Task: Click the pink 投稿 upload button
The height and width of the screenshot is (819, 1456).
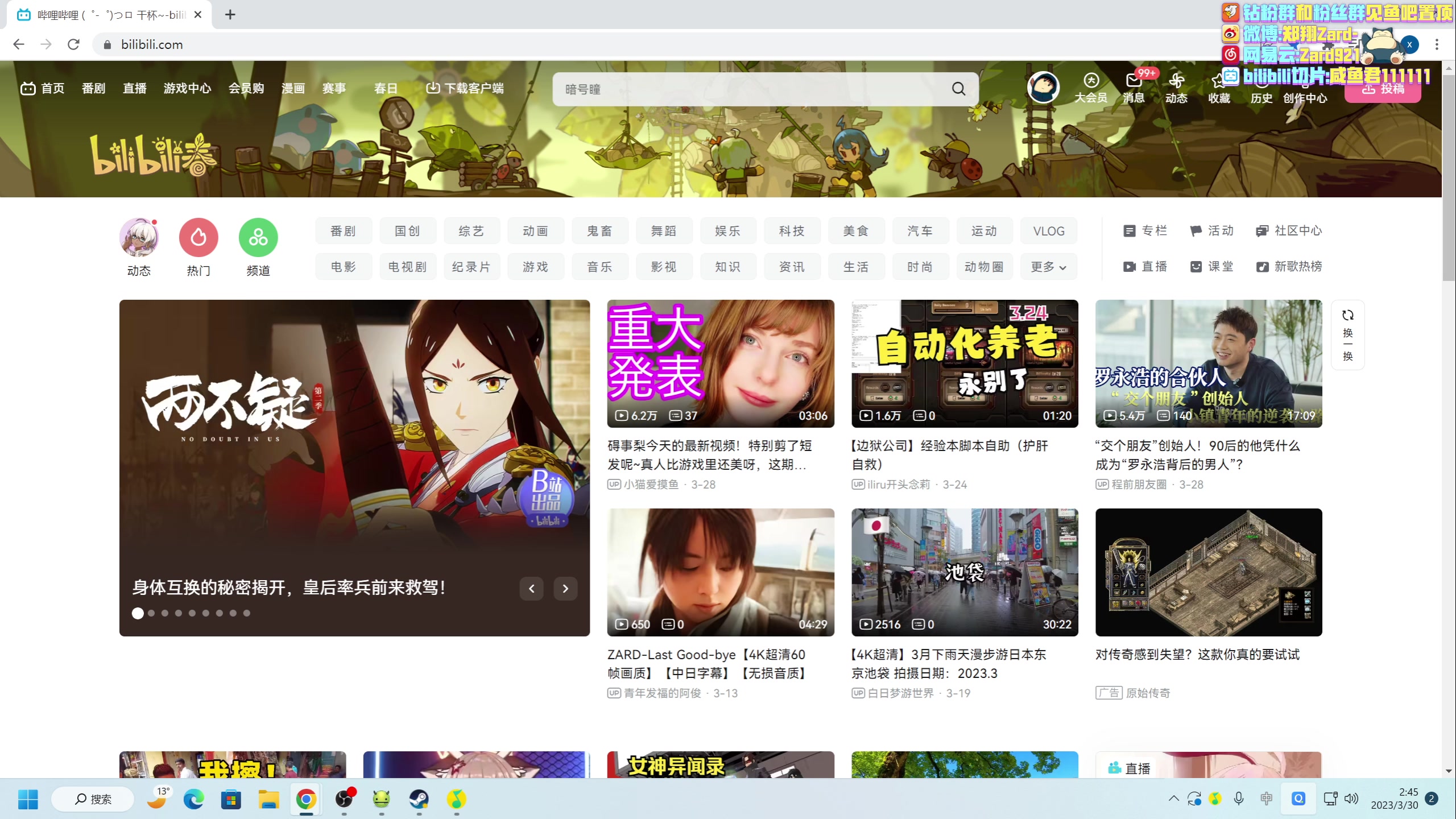Action: pyautogui.click(x=1383, y=90)
